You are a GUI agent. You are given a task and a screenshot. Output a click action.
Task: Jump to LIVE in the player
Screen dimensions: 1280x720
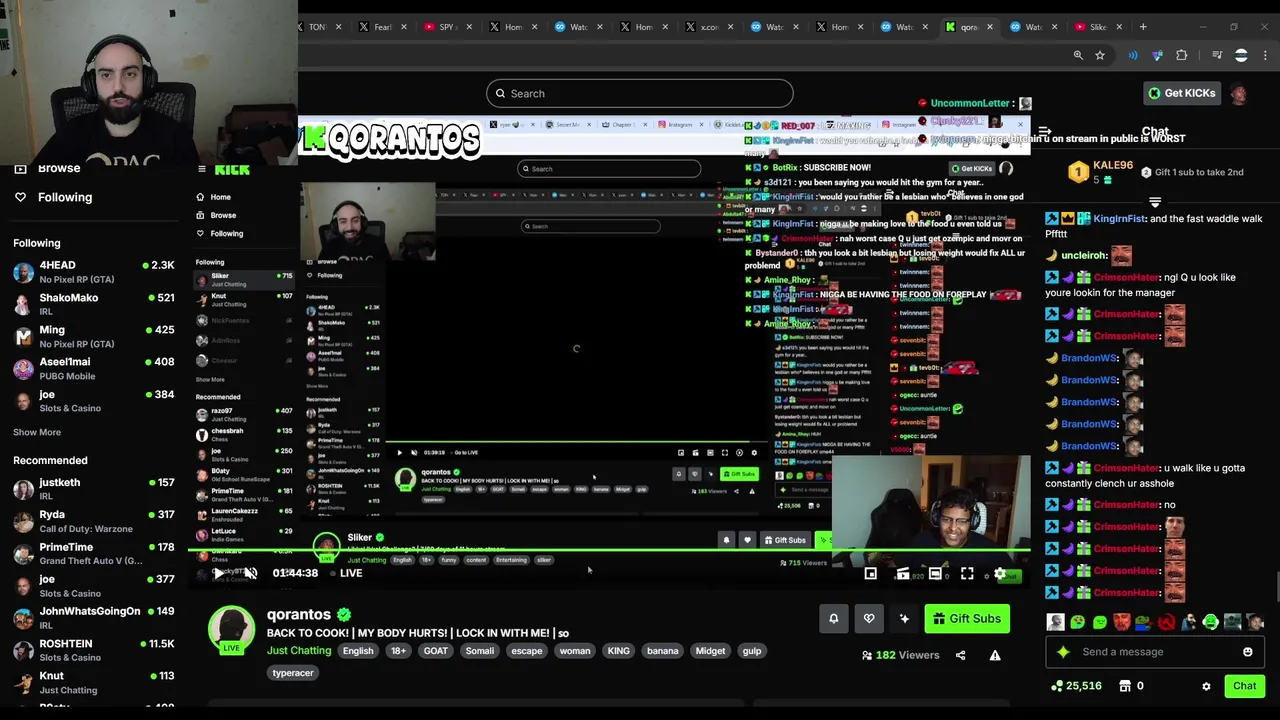344,573
